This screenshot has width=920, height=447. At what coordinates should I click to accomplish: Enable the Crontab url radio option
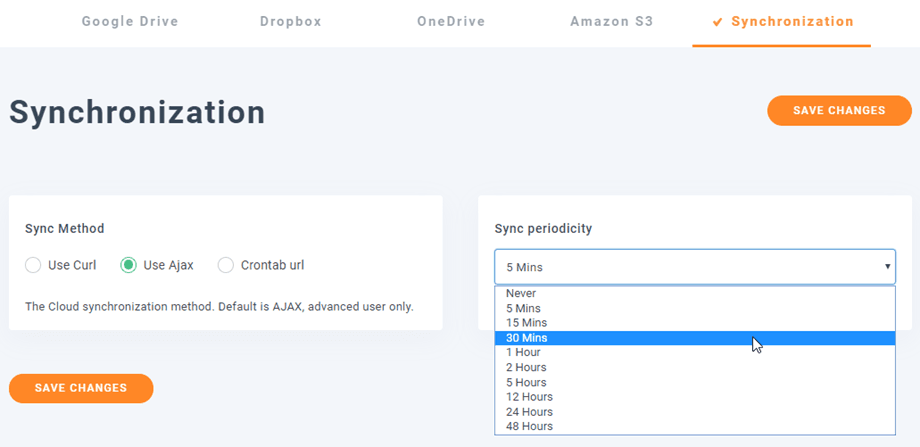[225, 265]
